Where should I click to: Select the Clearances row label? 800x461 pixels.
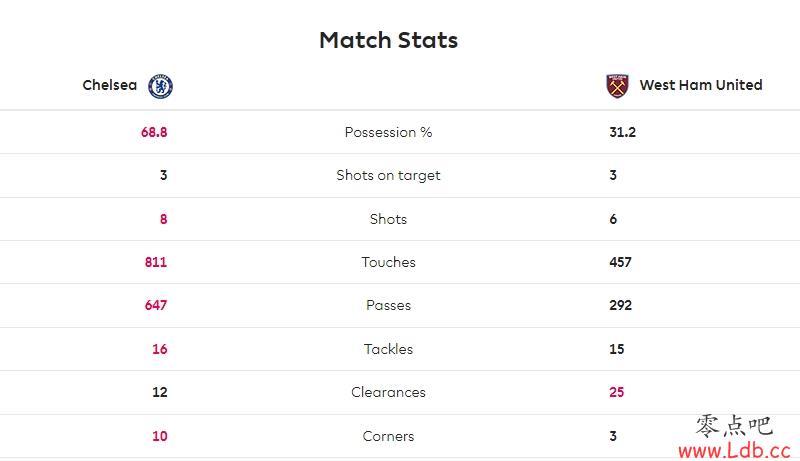(388, 392)
